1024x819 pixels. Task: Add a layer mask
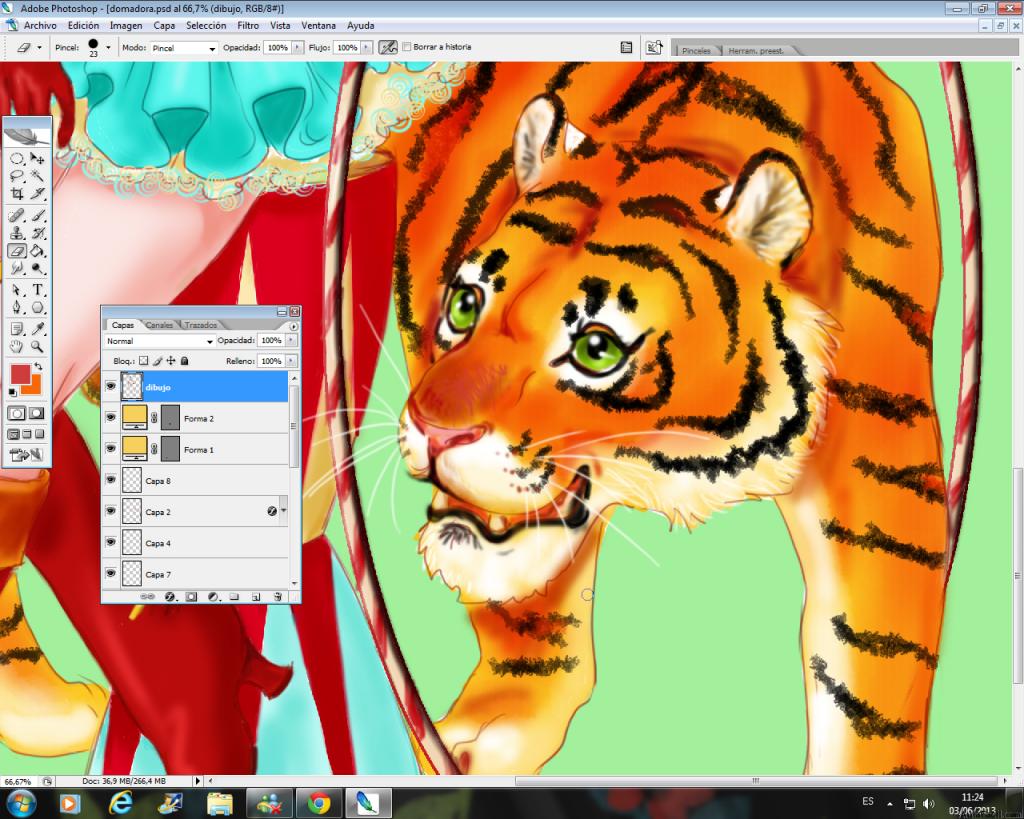point(191,596)
